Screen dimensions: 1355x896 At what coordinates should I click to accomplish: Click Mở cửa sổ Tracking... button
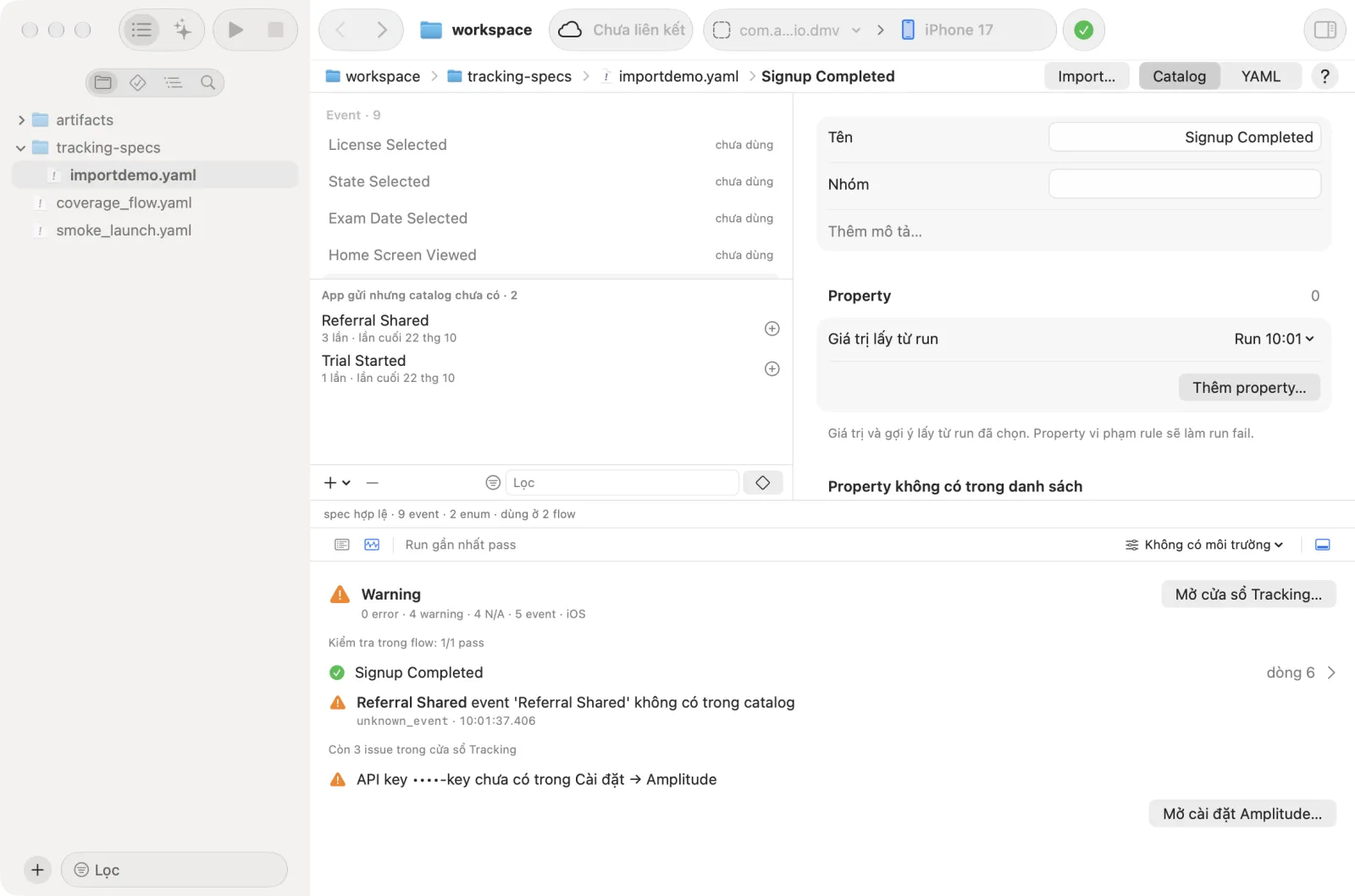tap(1248, 595)
